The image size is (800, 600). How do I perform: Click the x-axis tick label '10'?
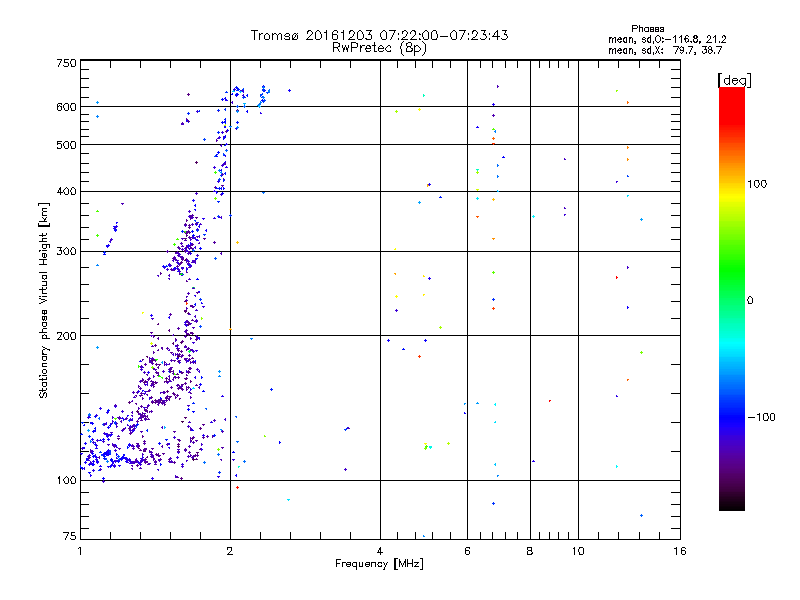point(578,551)
